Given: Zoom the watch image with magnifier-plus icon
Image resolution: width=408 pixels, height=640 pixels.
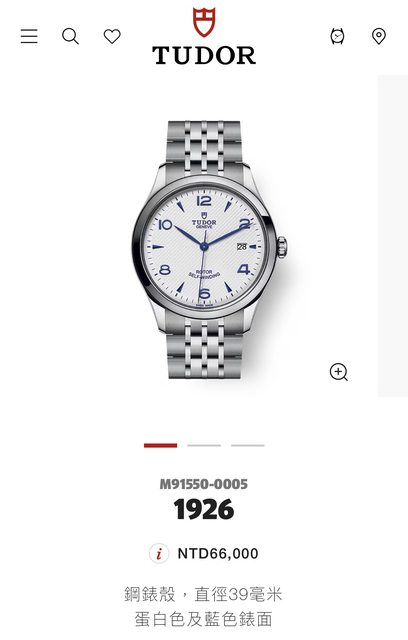Looking at the screenshot, I should [339, 372].
